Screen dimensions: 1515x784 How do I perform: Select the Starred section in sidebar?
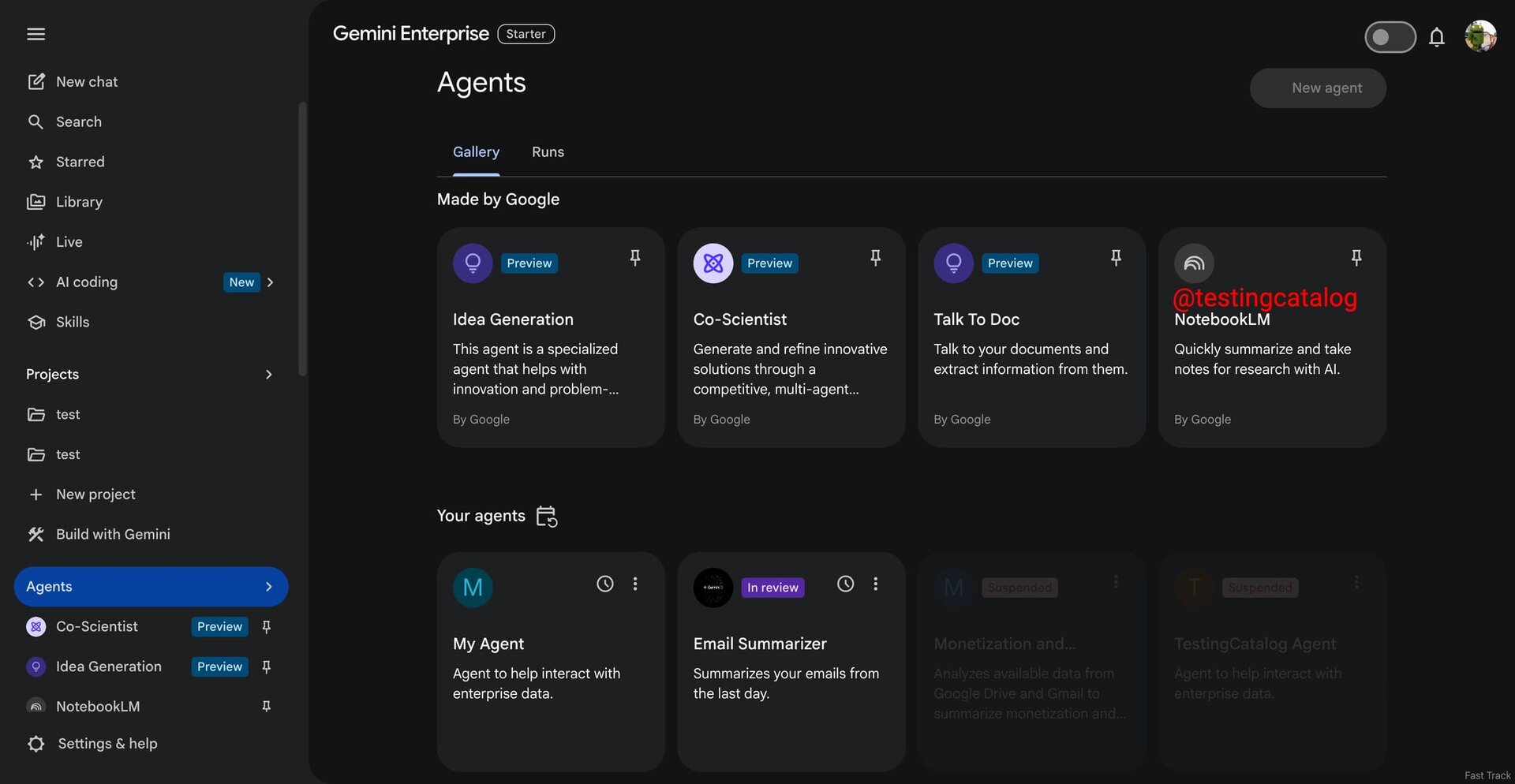point(80,162)
